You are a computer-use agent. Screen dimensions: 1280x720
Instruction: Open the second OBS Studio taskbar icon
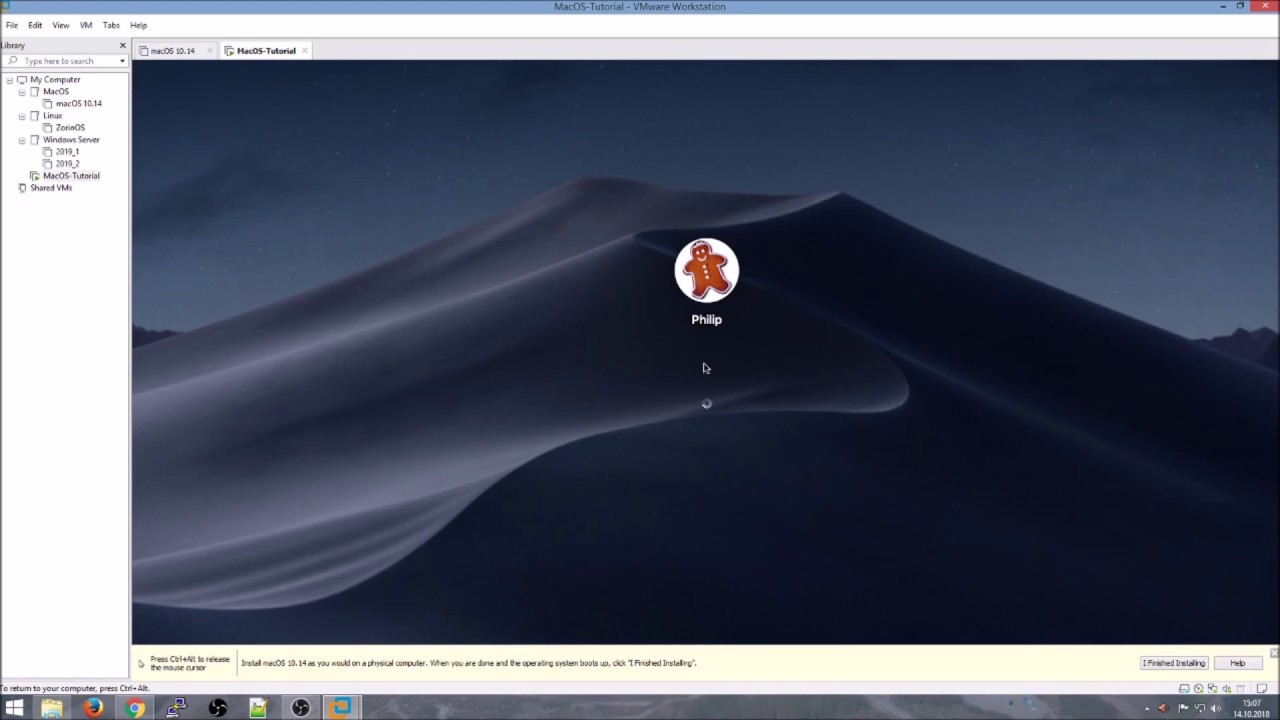(300, 708)
